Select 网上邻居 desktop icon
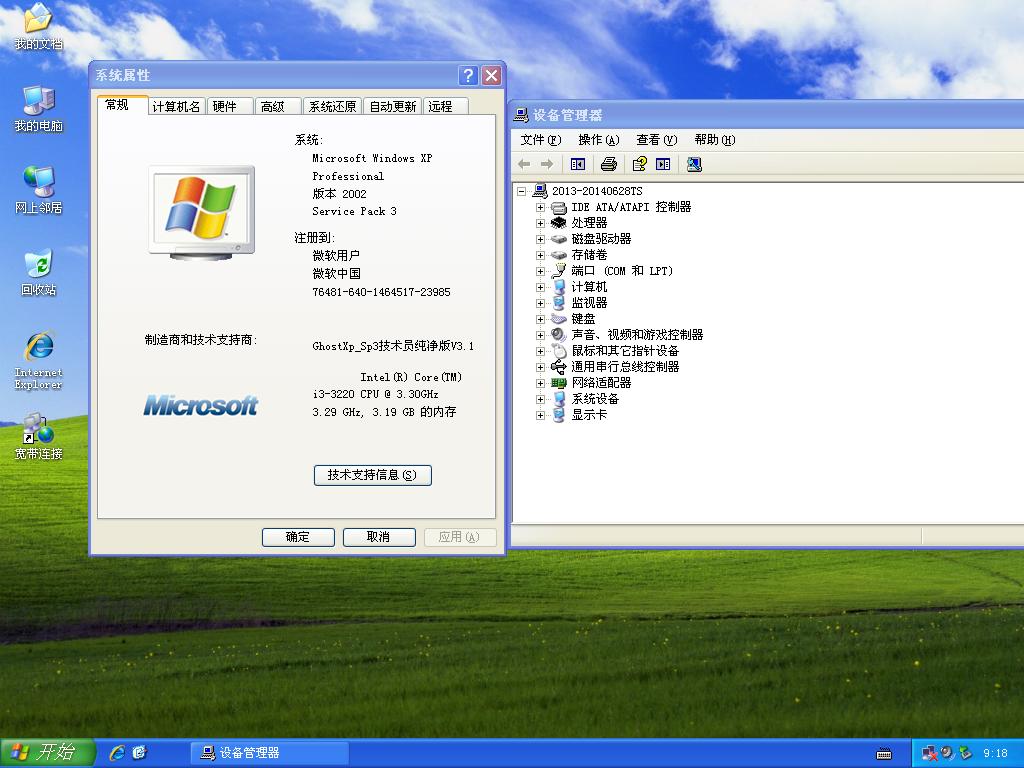 39,190
